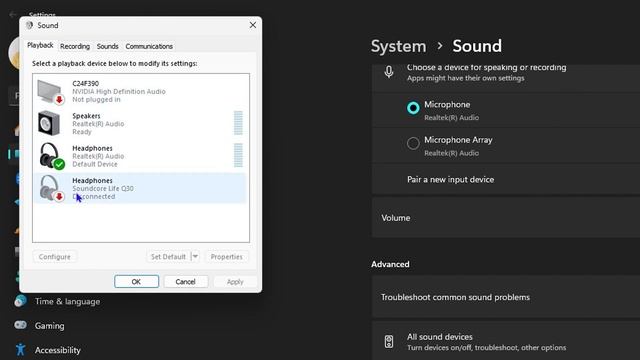The image size is (640, 360).
Task: Click the Speakers device icon
Action: pyautogui.click(x=49, y=123)
